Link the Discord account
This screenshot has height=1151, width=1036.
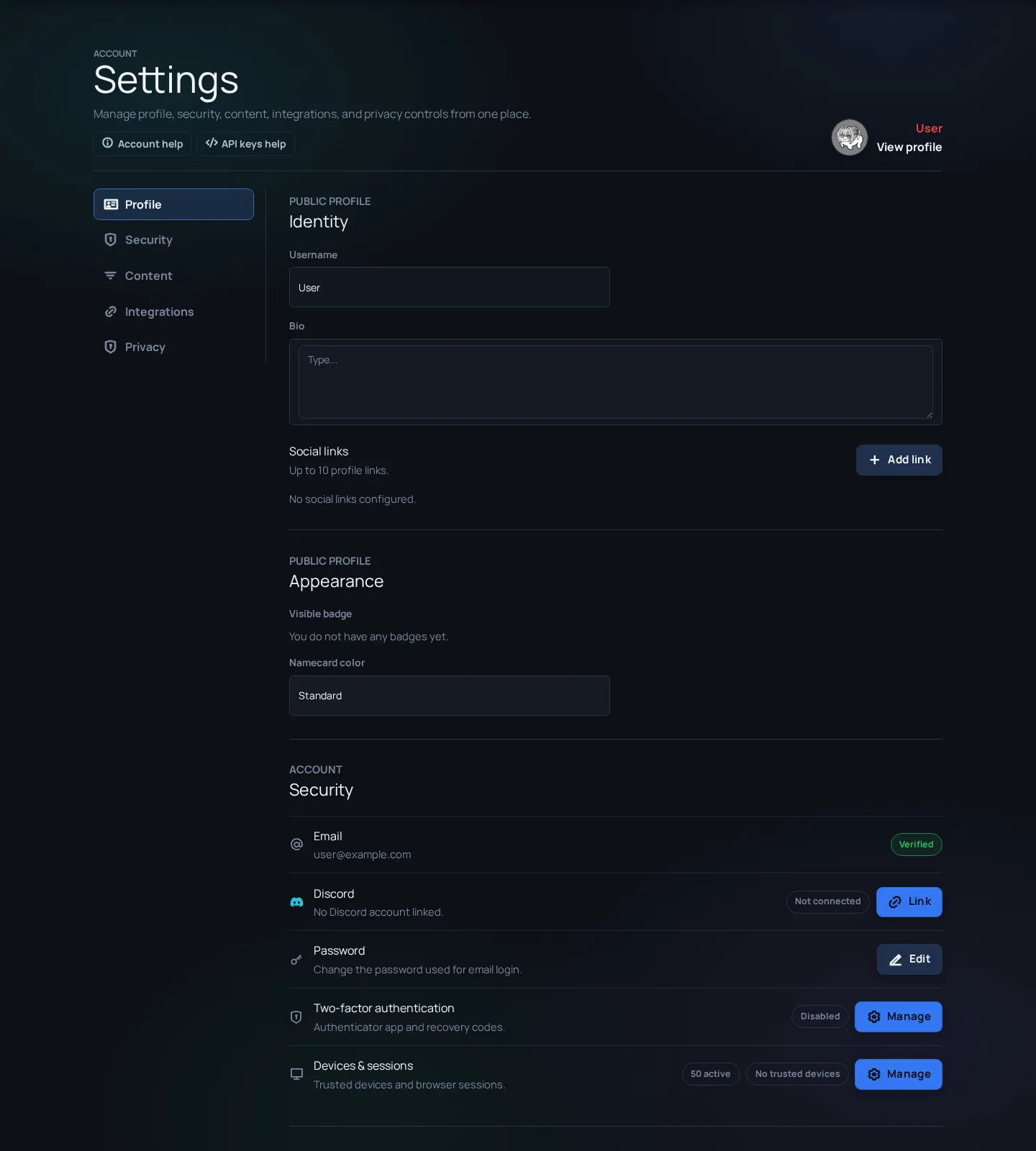(909, 902)
